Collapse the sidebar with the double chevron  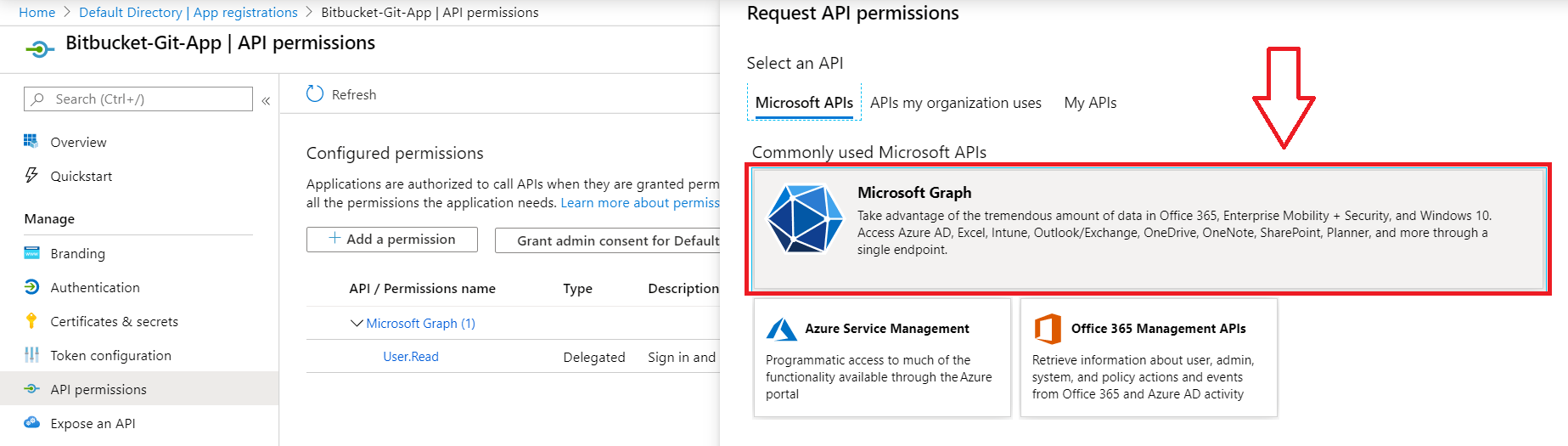266,100
